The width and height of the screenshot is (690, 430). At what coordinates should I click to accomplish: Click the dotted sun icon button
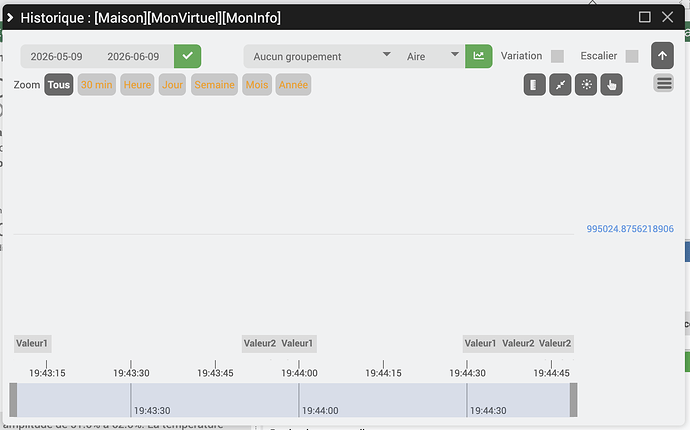pyautogui.click(x=586, y=85)
